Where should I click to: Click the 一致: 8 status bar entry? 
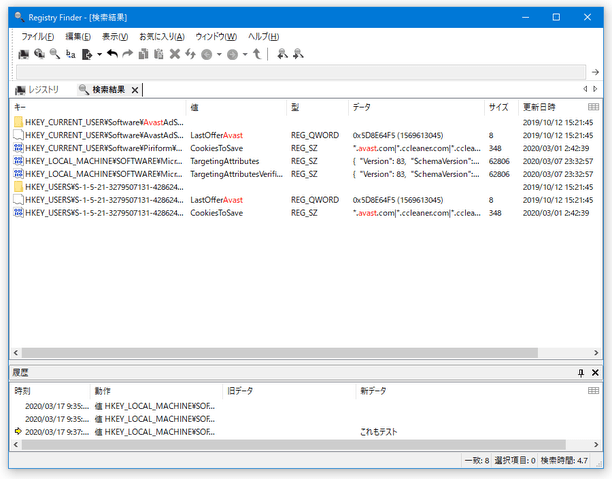tap(477, 461)
